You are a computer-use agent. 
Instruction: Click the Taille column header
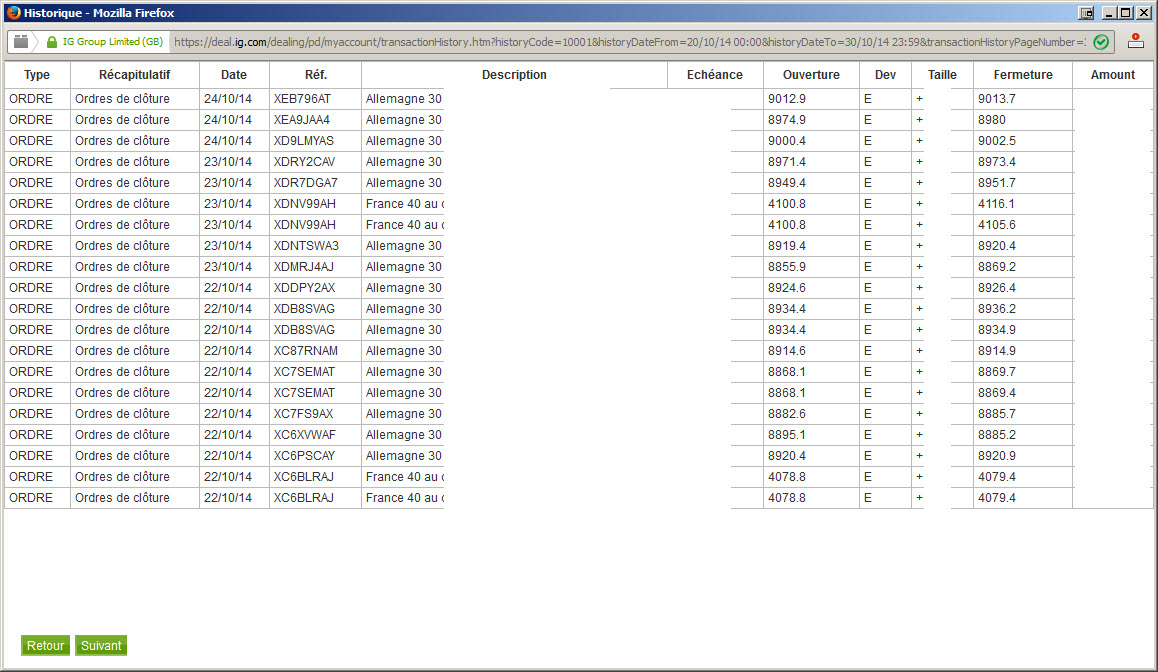[942, 75]
